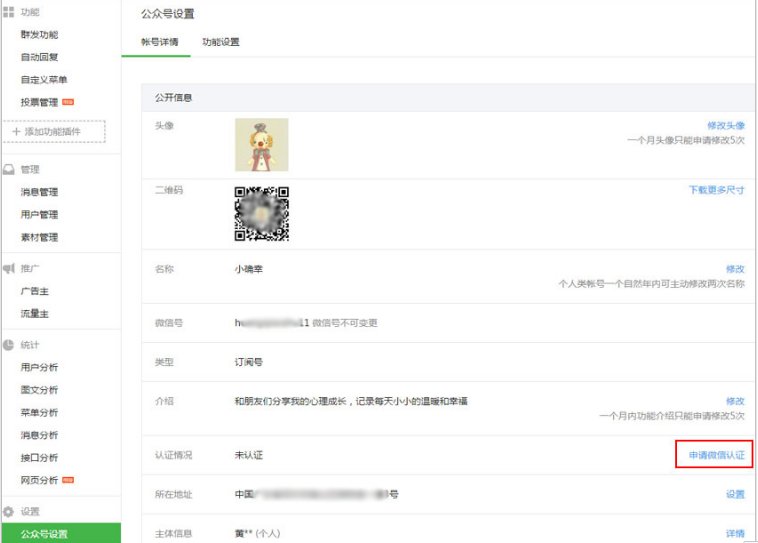Click the new badge next to 投票管理

click(x=68, y=102)
